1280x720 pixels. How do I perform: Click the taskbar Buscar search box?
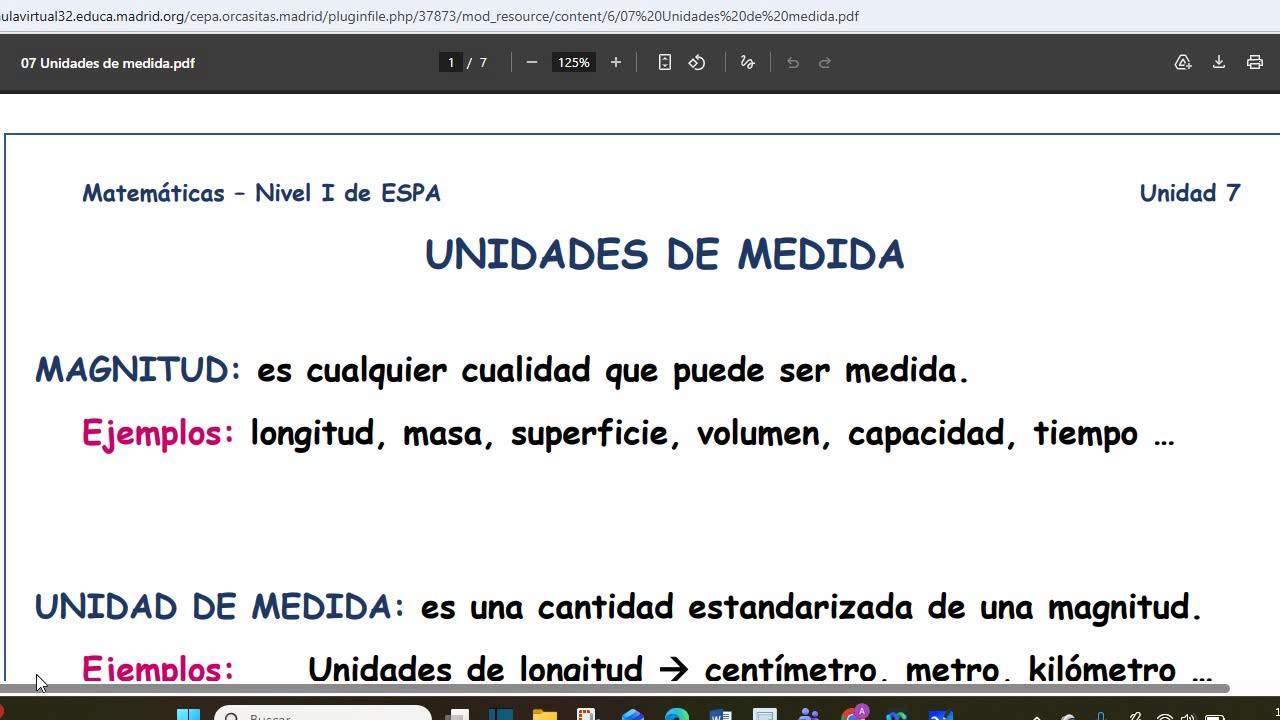323,714
